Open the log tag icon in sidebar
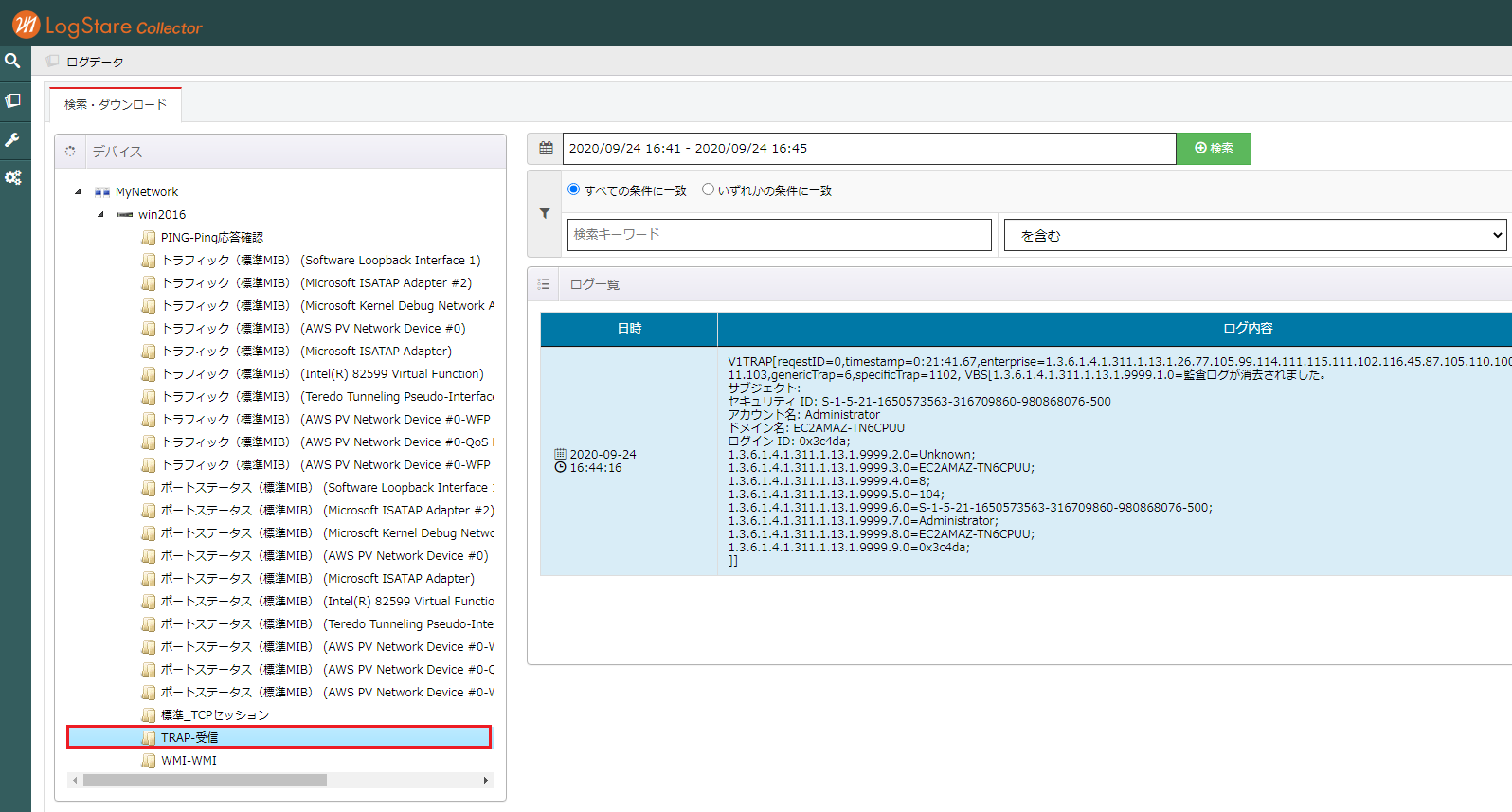Image resolution: width=1512 pixels, height=812 pixels. tap(12, 100)
